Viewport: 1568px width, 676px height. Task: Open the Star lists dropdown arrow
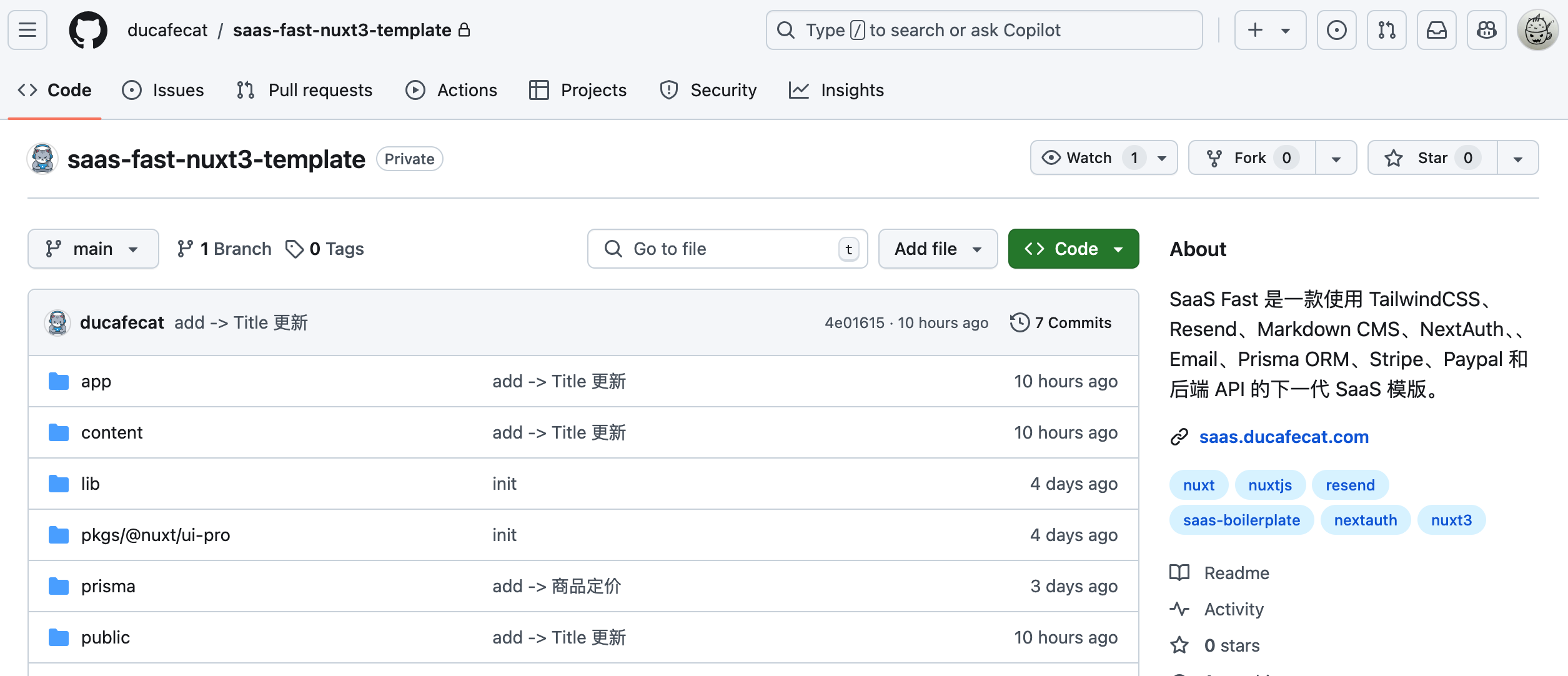(x=1517, y=158)
